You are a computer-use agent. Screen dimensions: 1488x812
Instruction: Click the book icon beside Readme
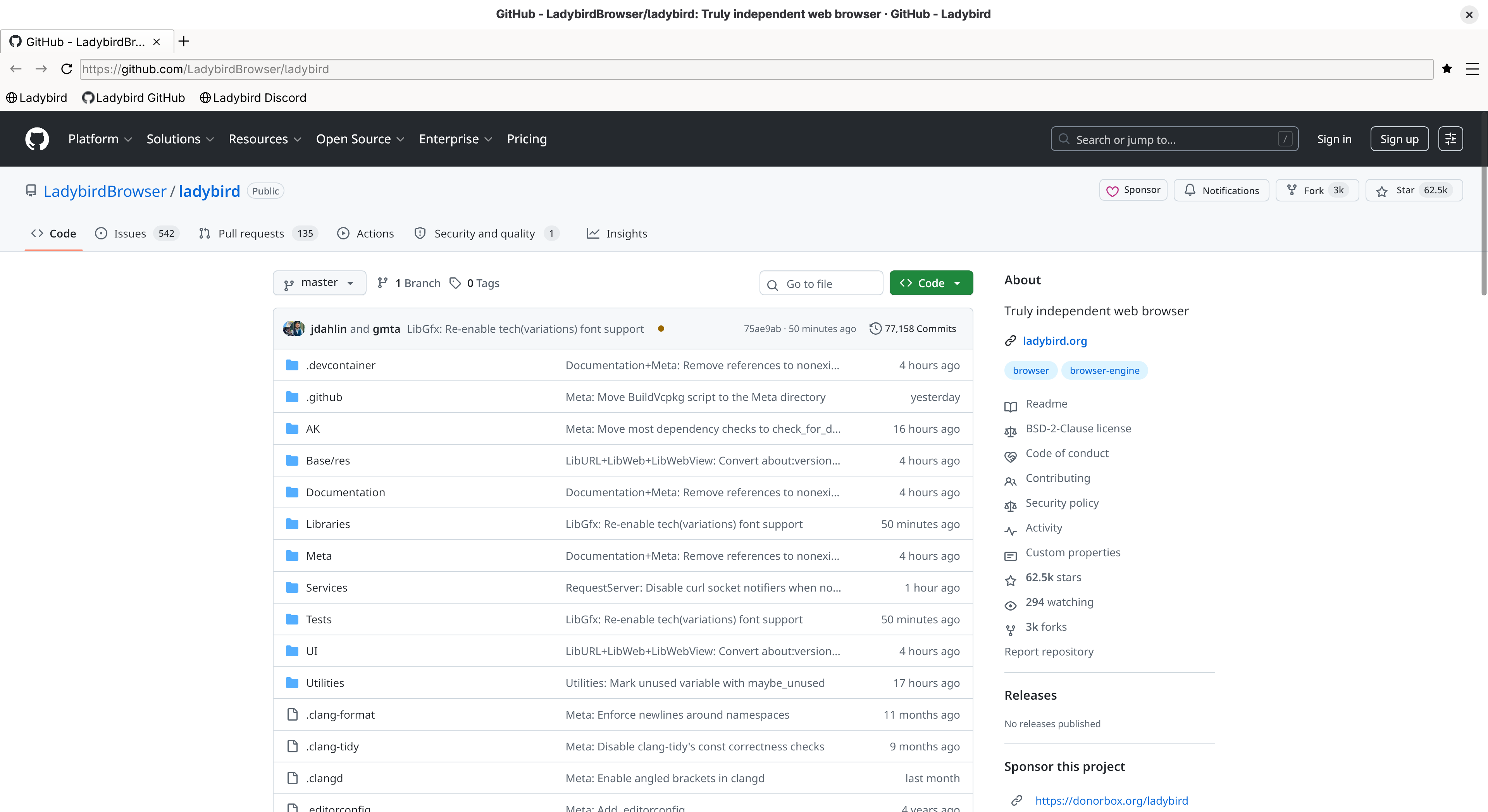[1010, 406]
